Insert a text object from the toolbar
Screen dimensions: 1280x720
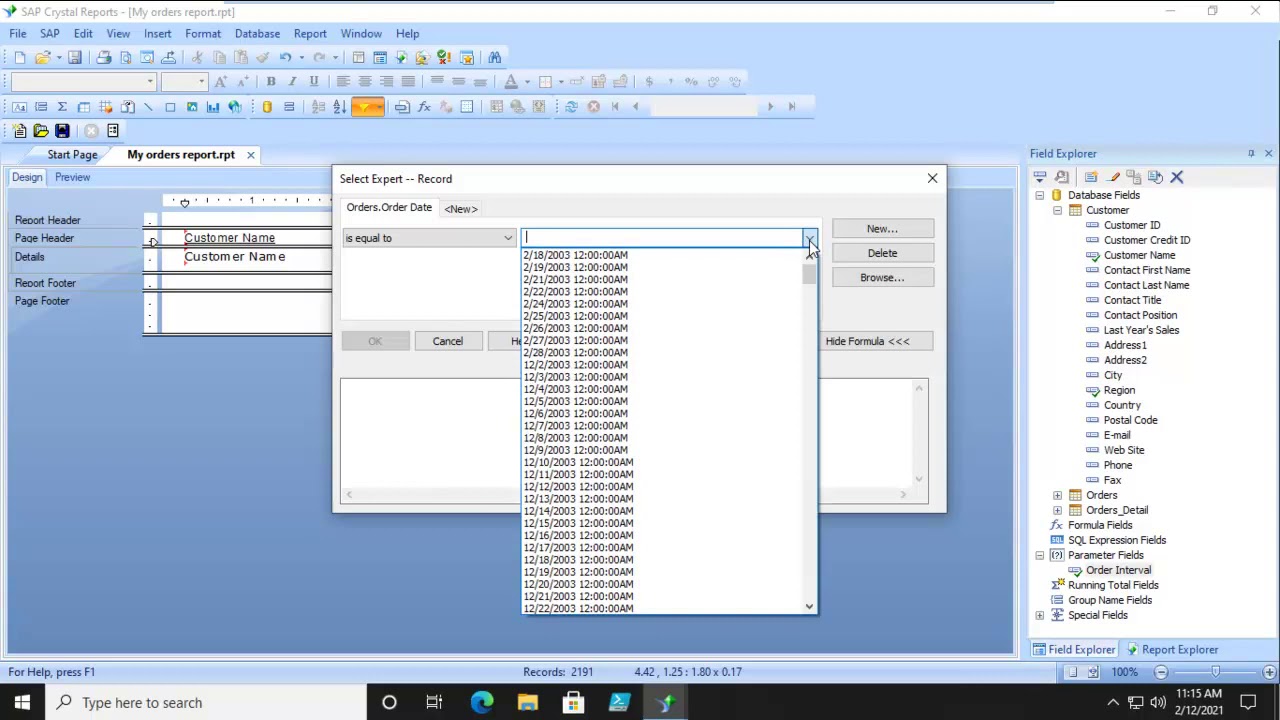[19, 107]
